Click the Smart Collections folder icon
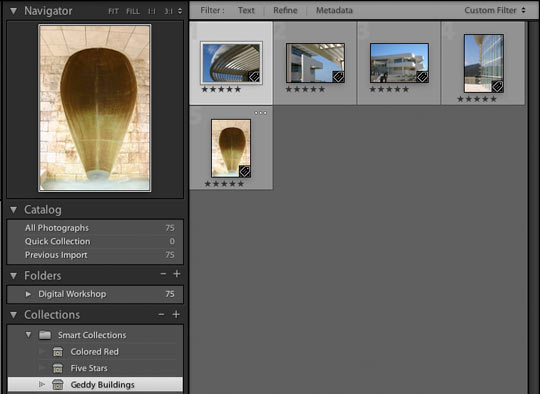This screenshot has width=540, height=394. (x=45, y=335)
